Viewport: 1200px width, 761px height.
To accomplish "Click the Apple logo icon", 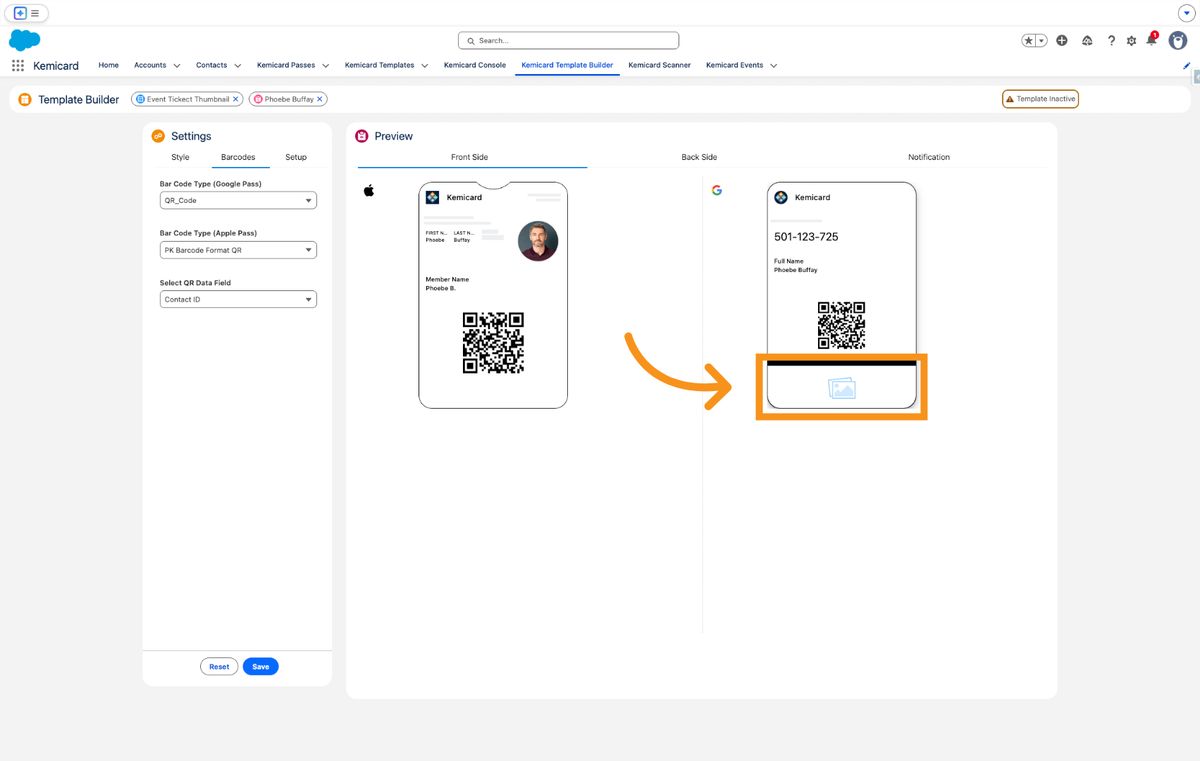I will tap(369, 190).
